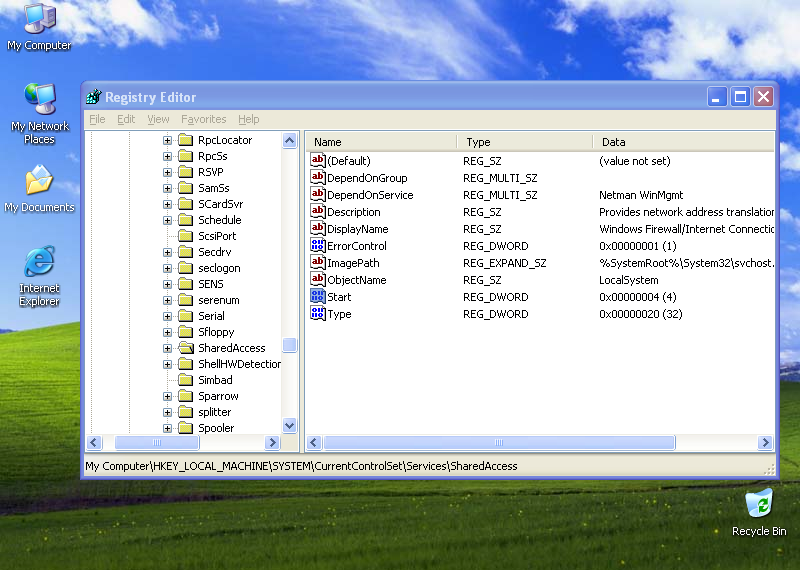Click the values pane horizontal scrollbar thumb
Viewport: 800px width, 570px height.
click(x=499, y=442)
